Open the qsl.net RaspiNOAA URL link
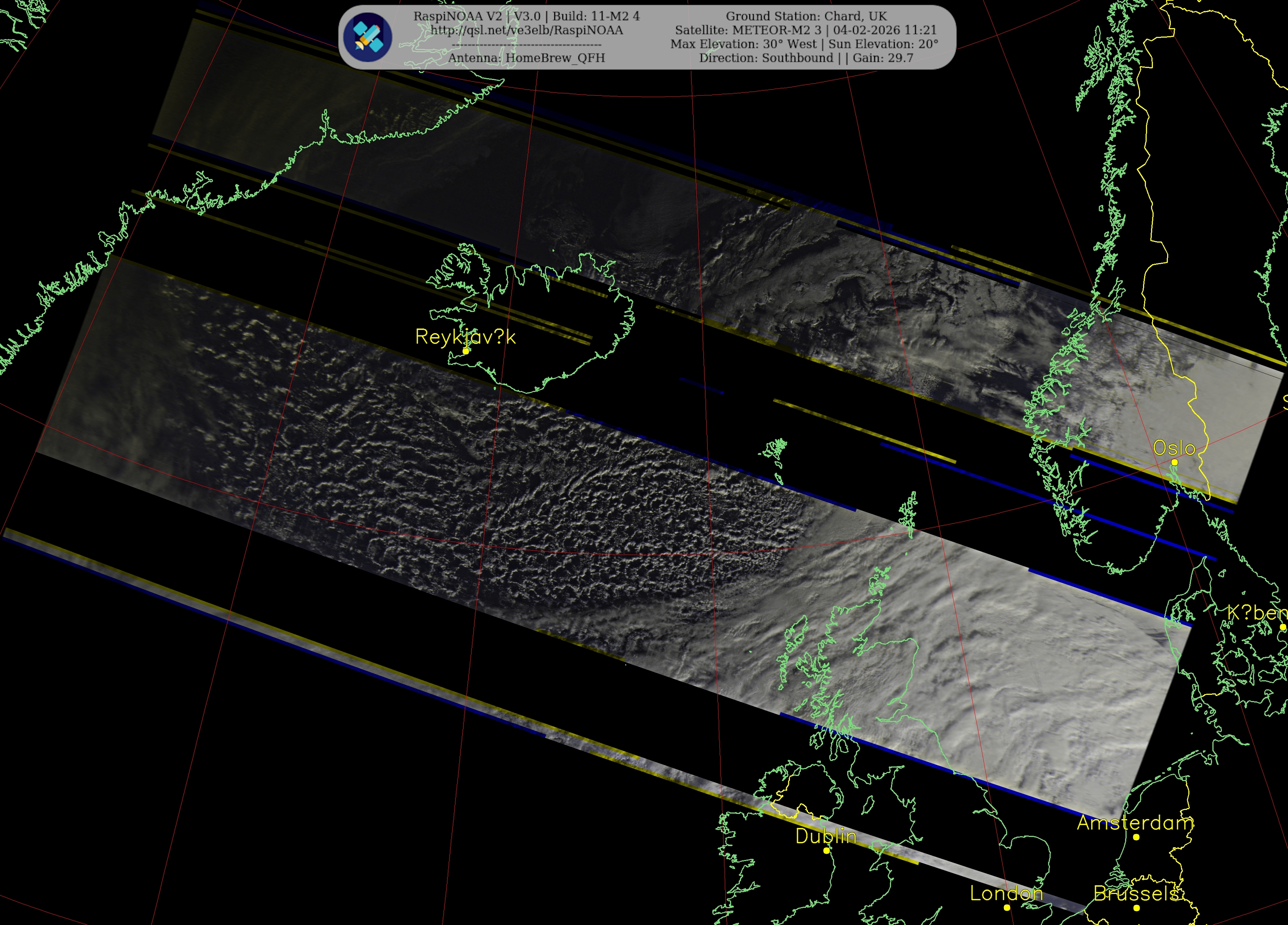 coord(527,30)
